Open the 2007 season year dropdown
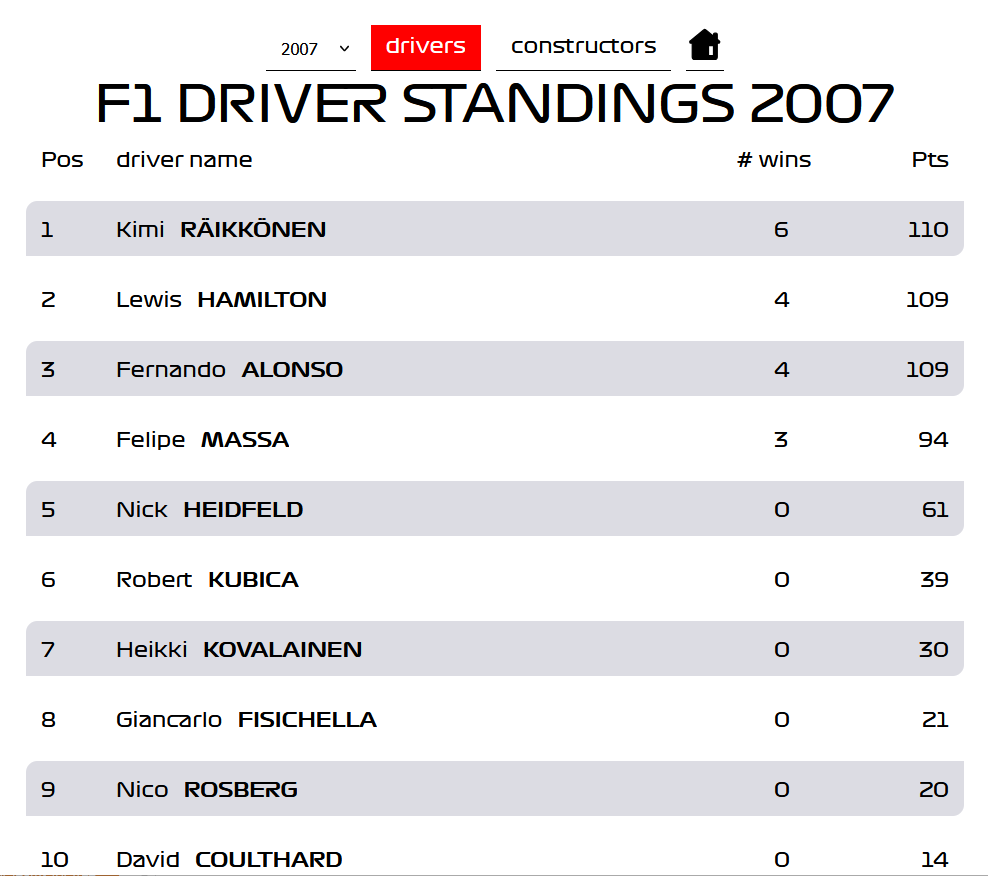Screen dimensions: 988x876 [311, 48]
